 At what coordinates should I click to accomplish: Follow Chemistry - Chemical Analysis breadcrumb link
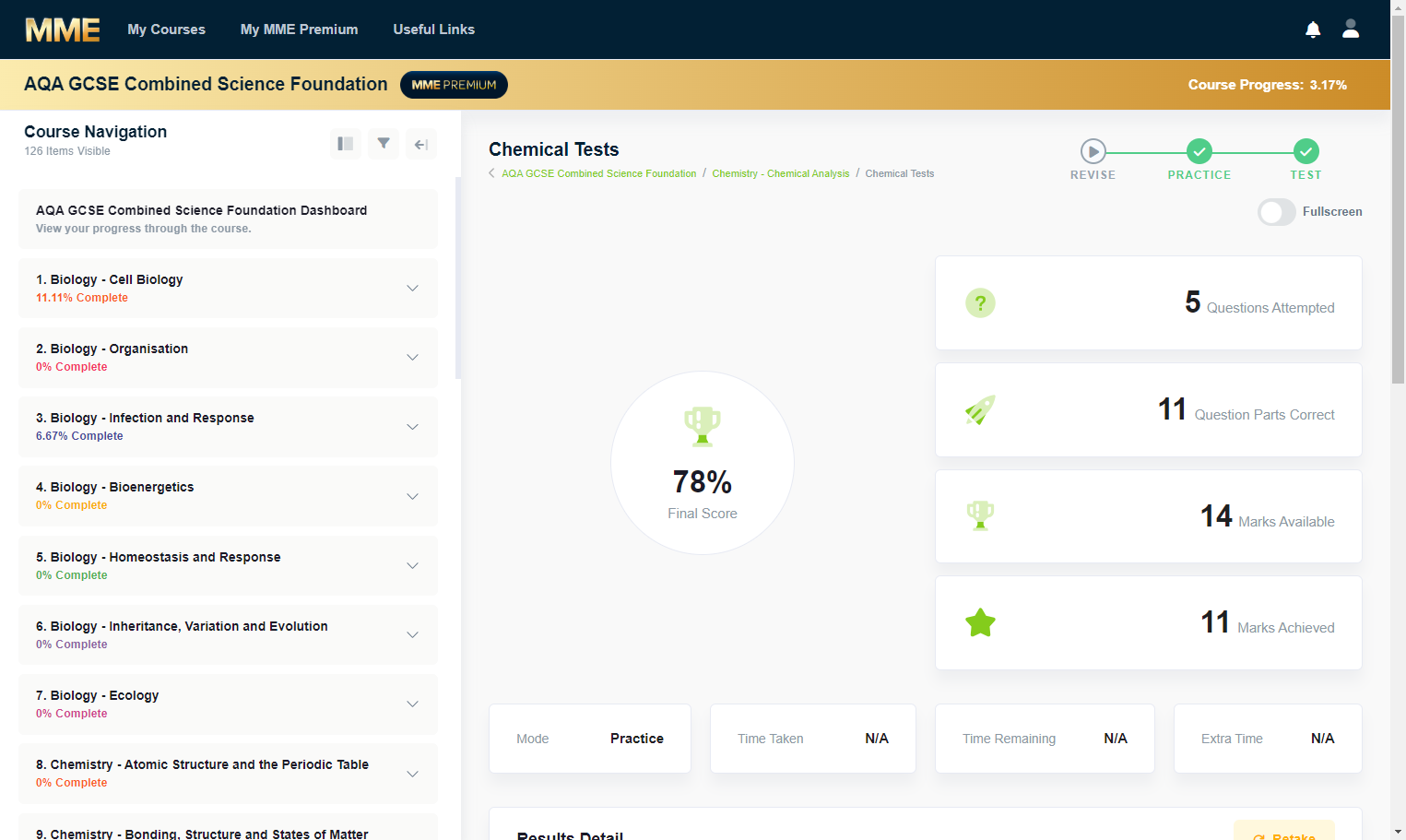tap(780, 173)
